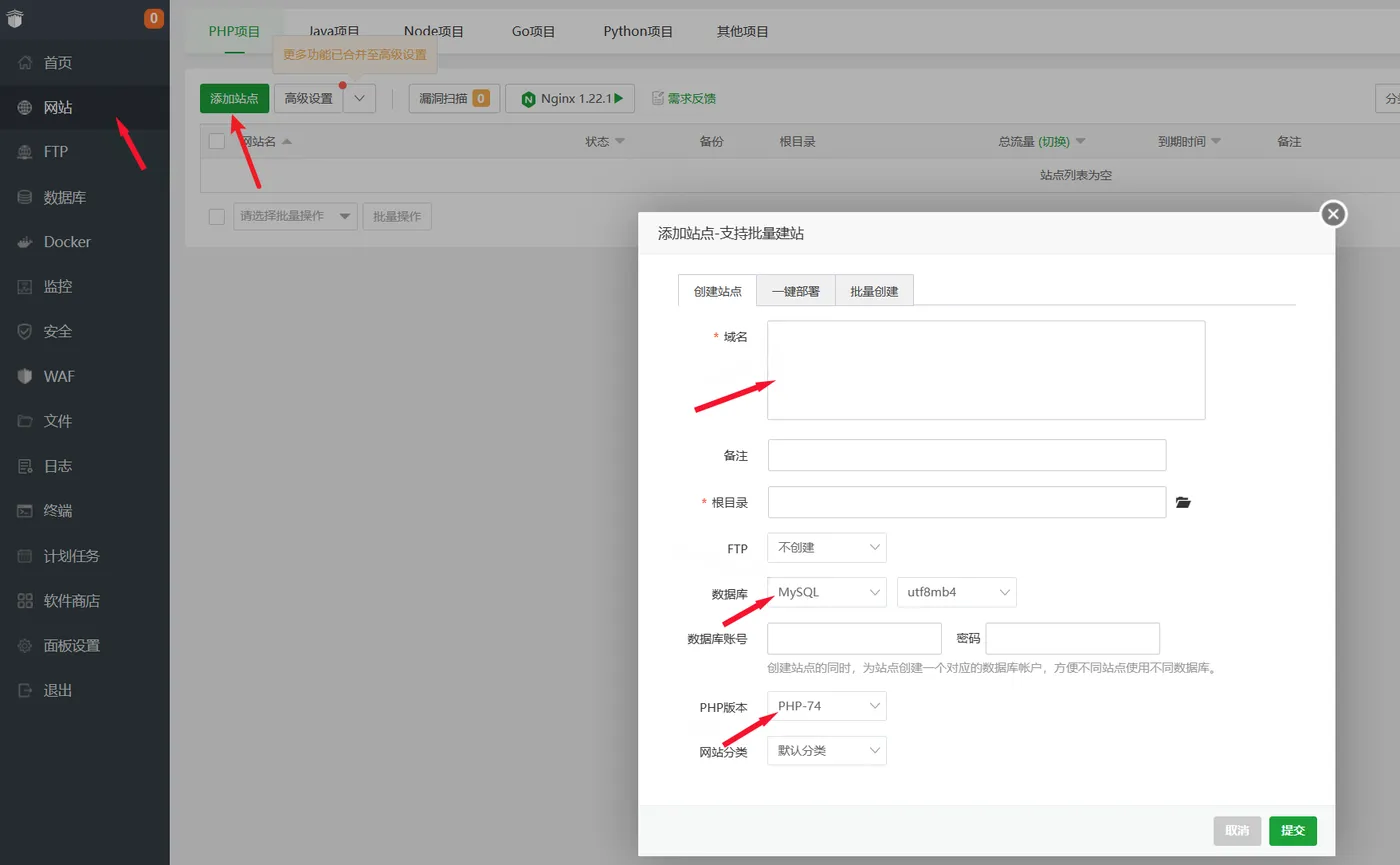This screenshot has width=1400, height=865.
Task: Tick the select-all checkbox beside 网站名 header
Action: [217, 141]
